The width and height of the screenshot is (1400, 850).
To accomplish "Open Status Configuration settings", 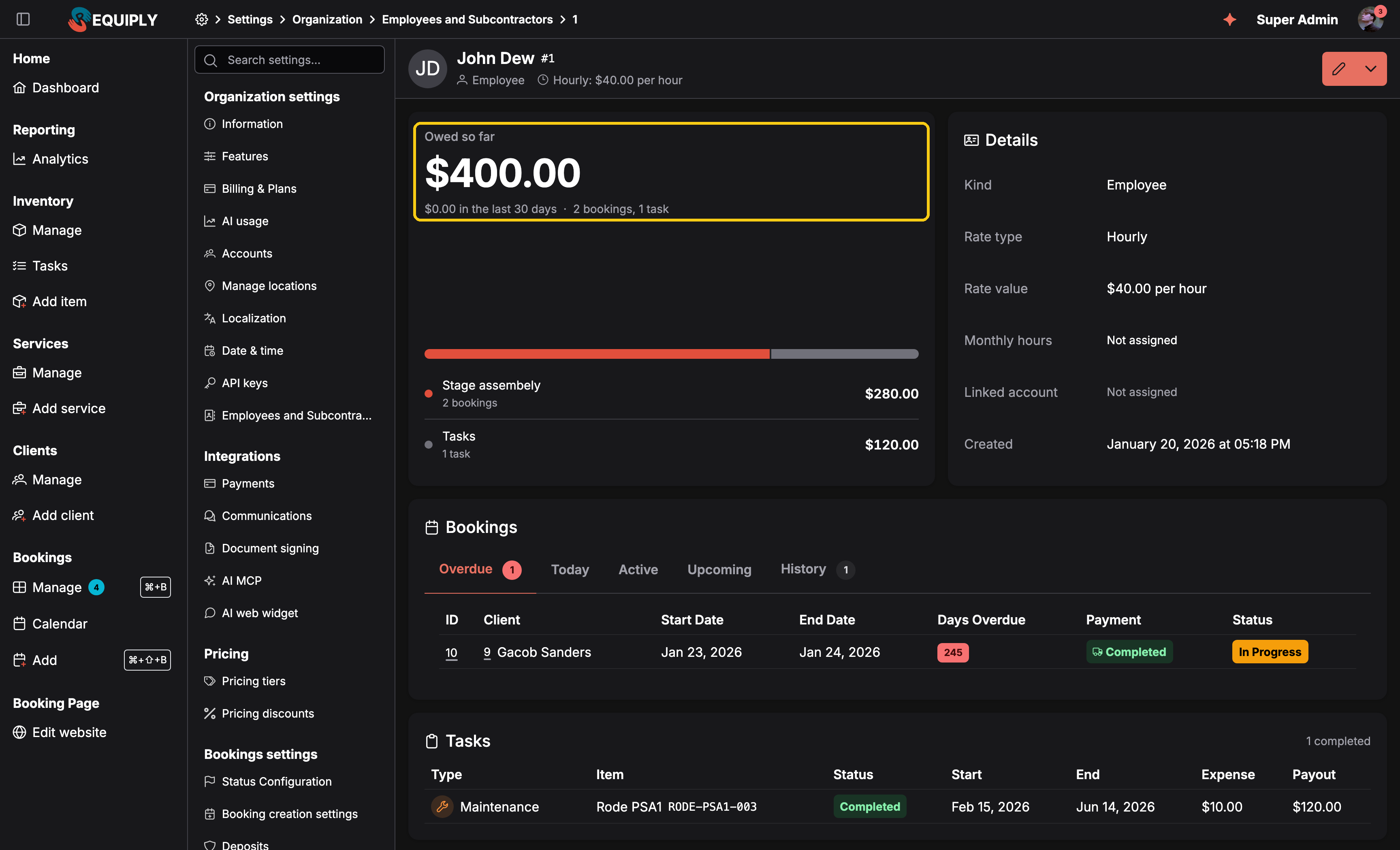I will [268, 781].
